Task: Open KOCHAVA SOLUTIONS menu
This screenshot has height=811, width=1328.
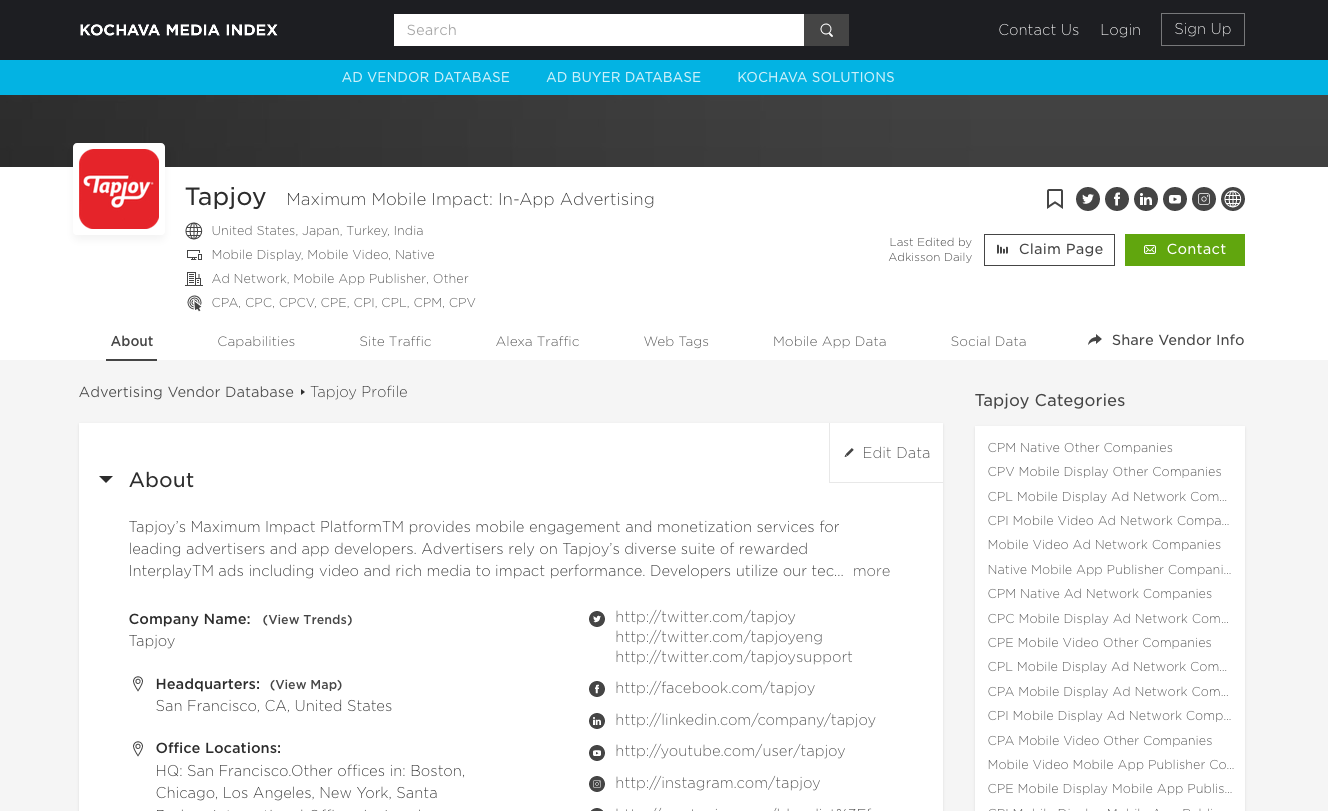Action: pyautogui.click(x=816, y=77)
